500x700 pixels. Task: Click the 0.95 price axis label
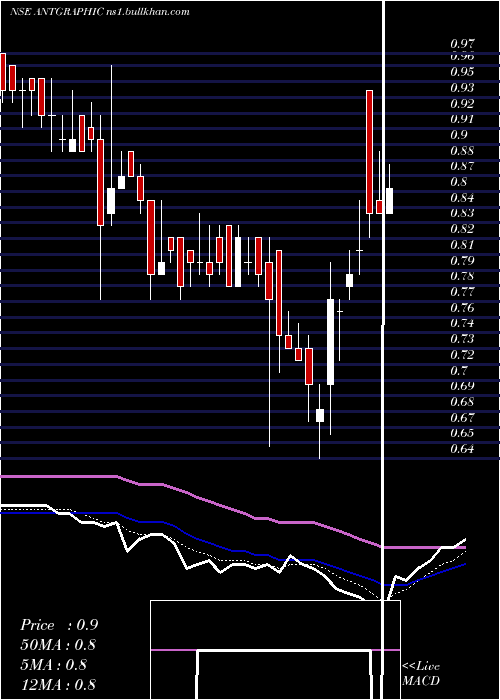coord(462,71)
